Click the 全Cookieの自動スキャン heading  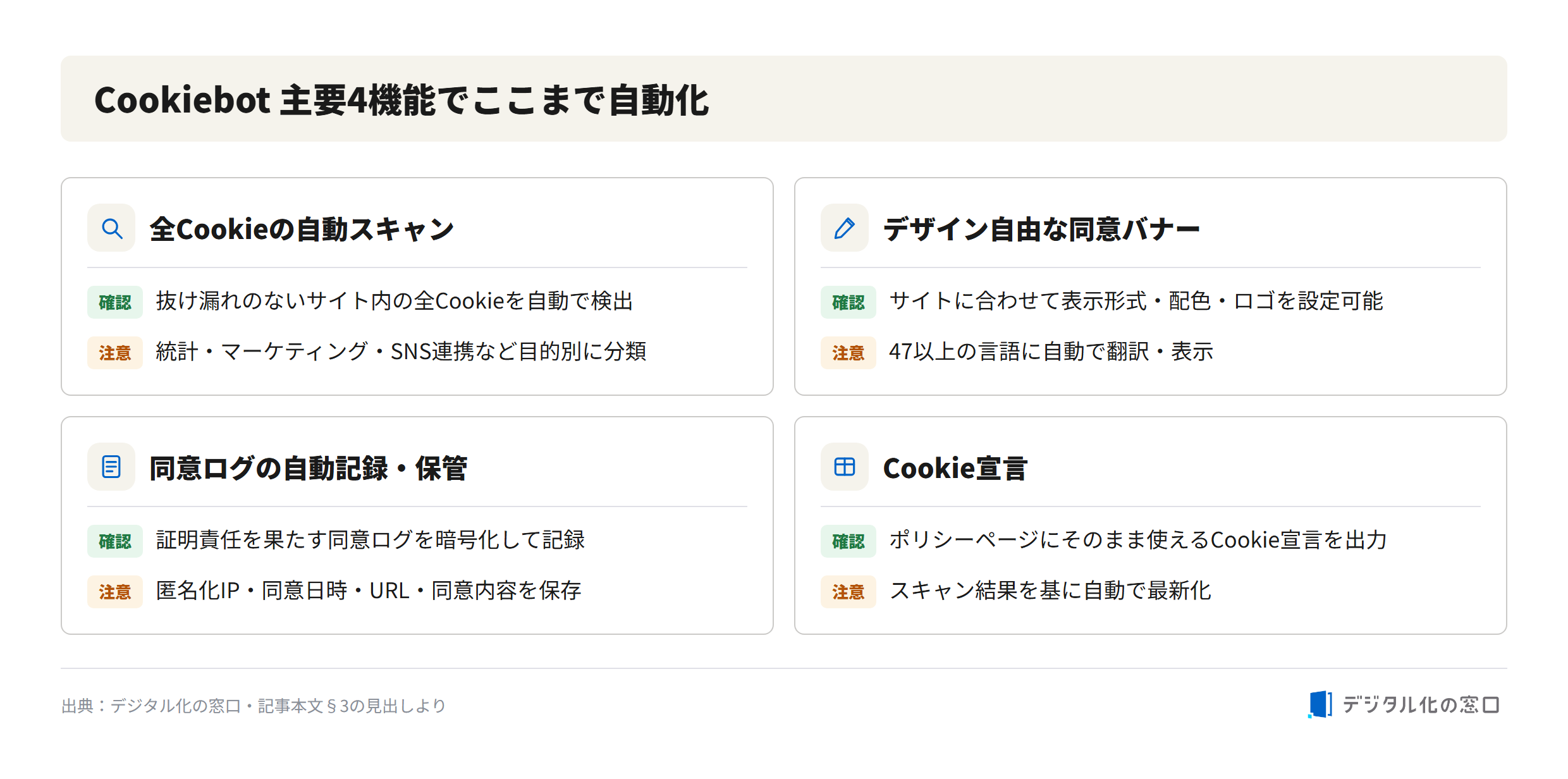[302, 229]
